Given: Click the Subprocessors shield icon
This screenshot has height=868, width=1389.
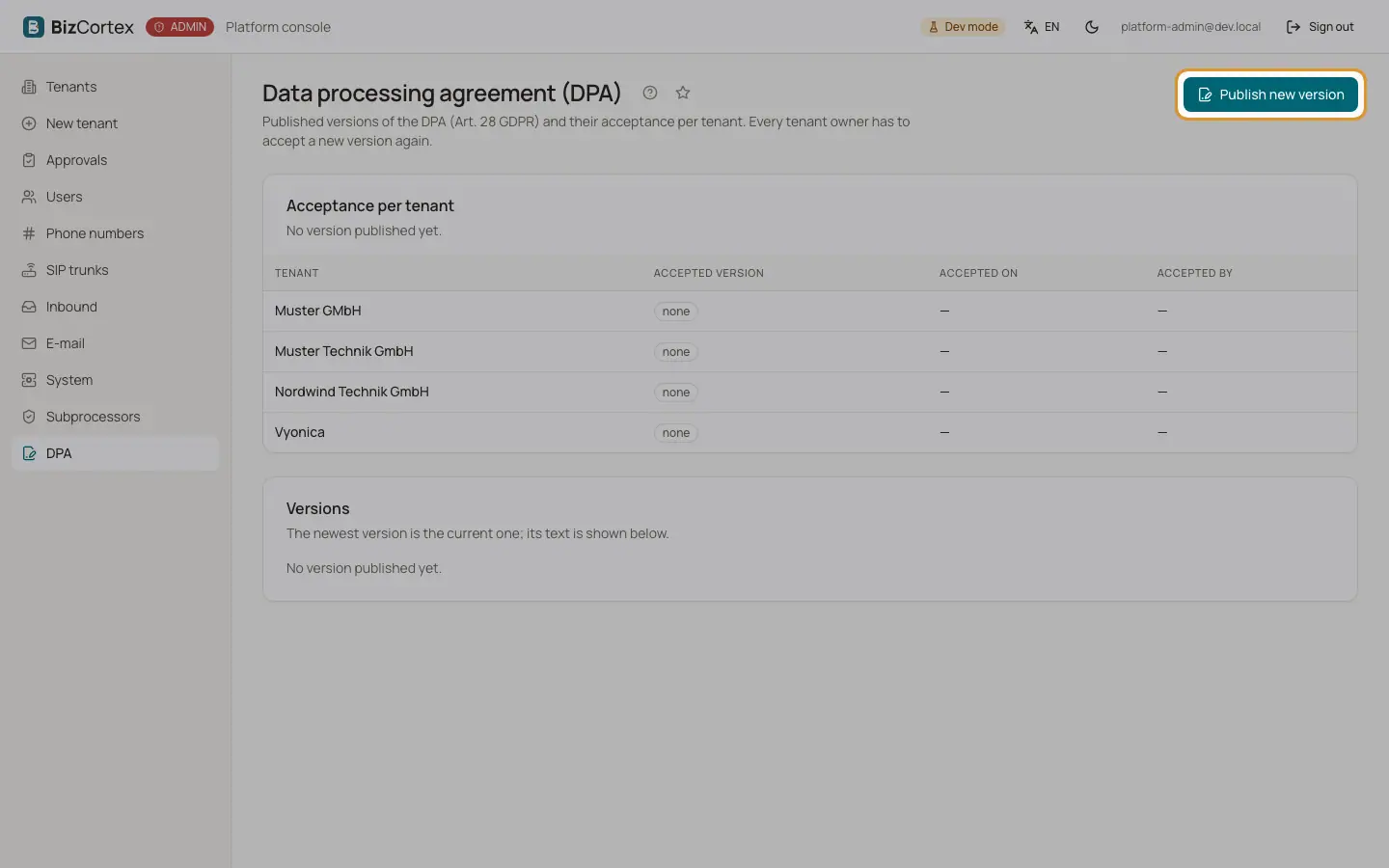Looking at the screenshot, I should (x=29, y=417).
